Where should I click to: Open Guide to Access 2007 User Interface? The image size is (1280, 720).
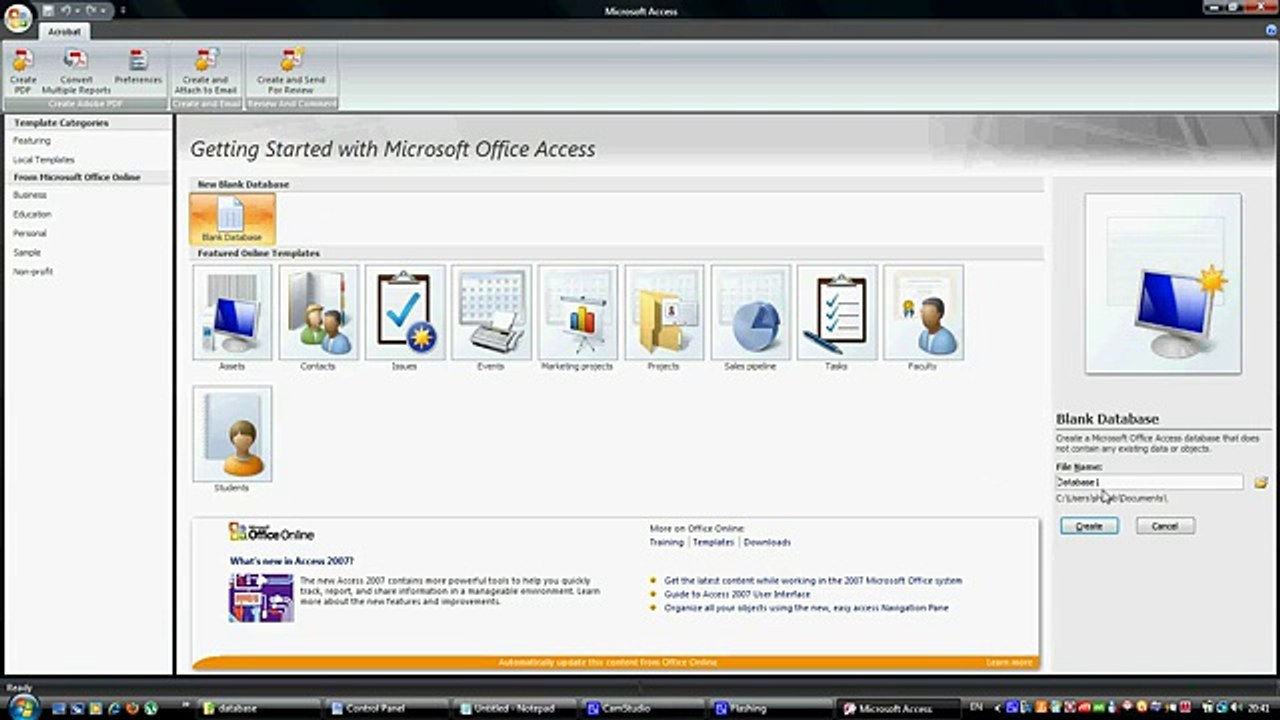[x=737, y=594]
